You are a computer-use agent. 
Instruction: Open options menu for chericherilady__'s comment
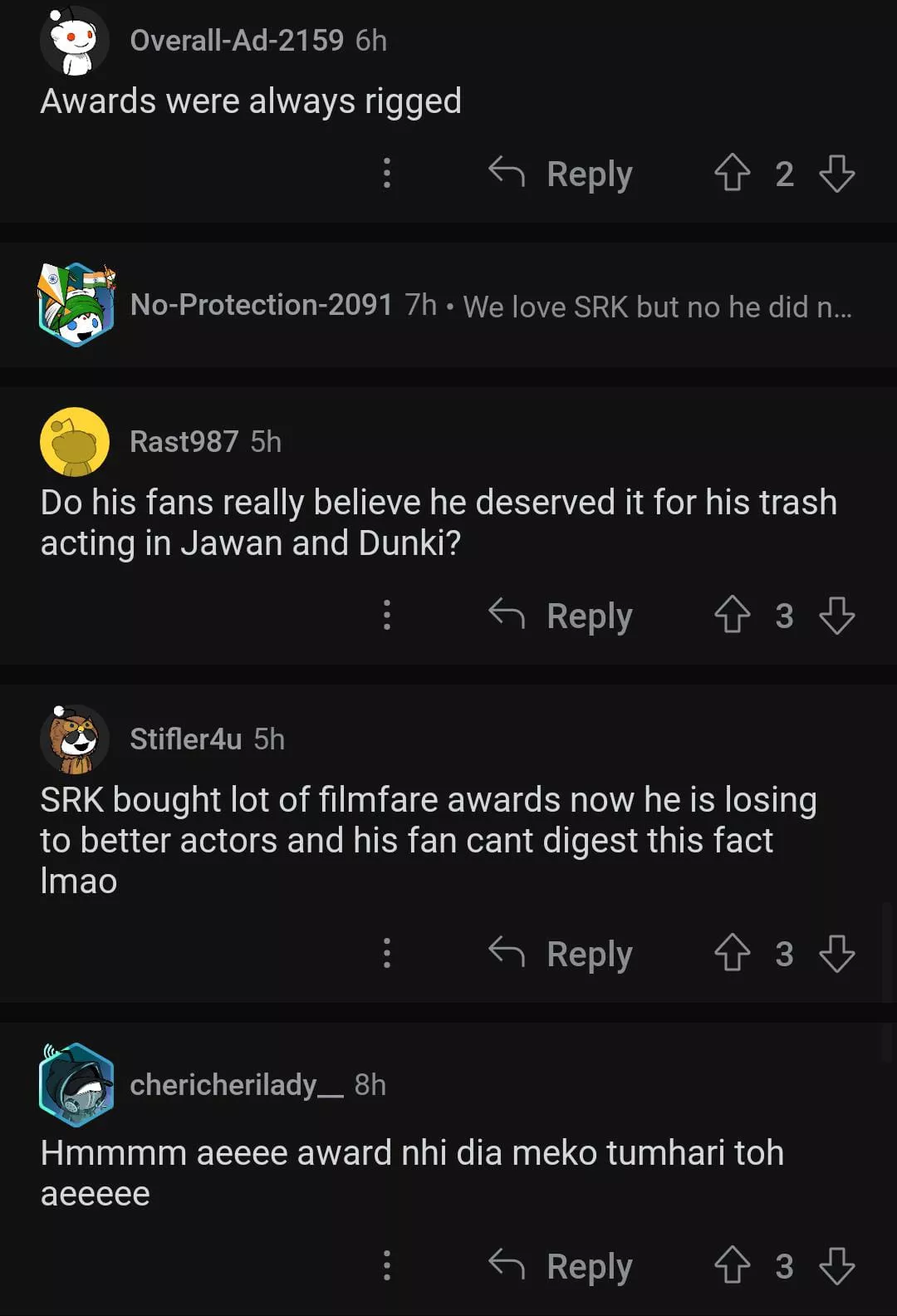[387, 1265]
